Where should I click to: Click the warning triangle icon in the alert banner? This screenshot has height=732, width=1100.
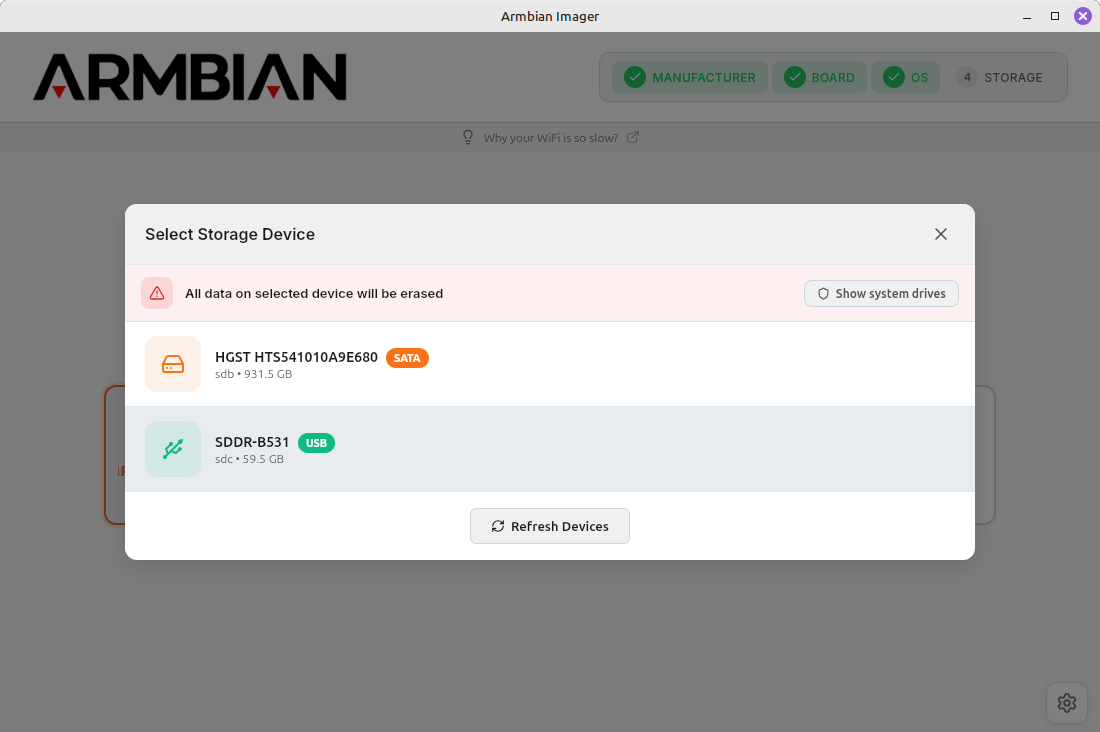(x=156, y=293)
